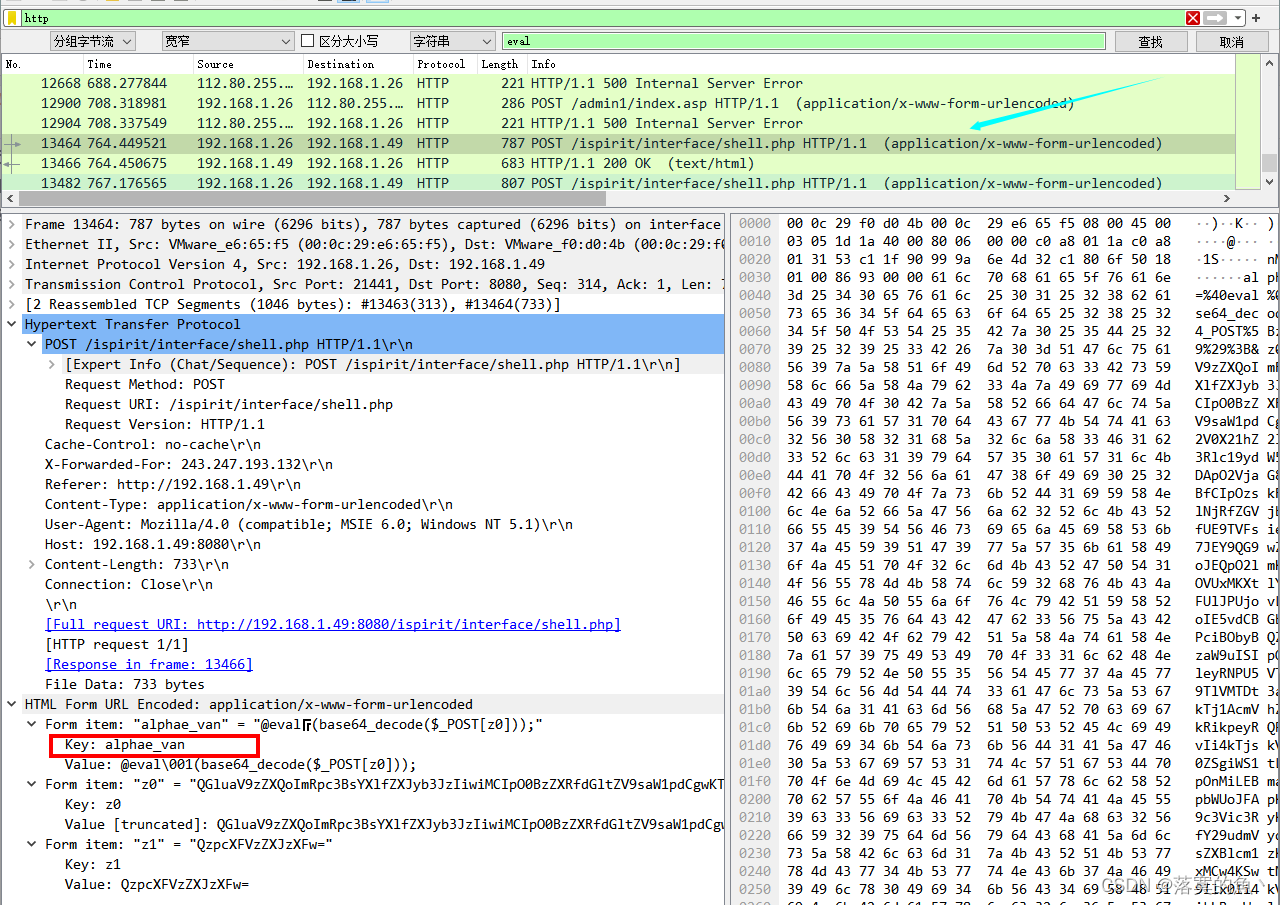Select the Host: 192.168.1.49:8080 line
1280x905 pixels.
153,544
